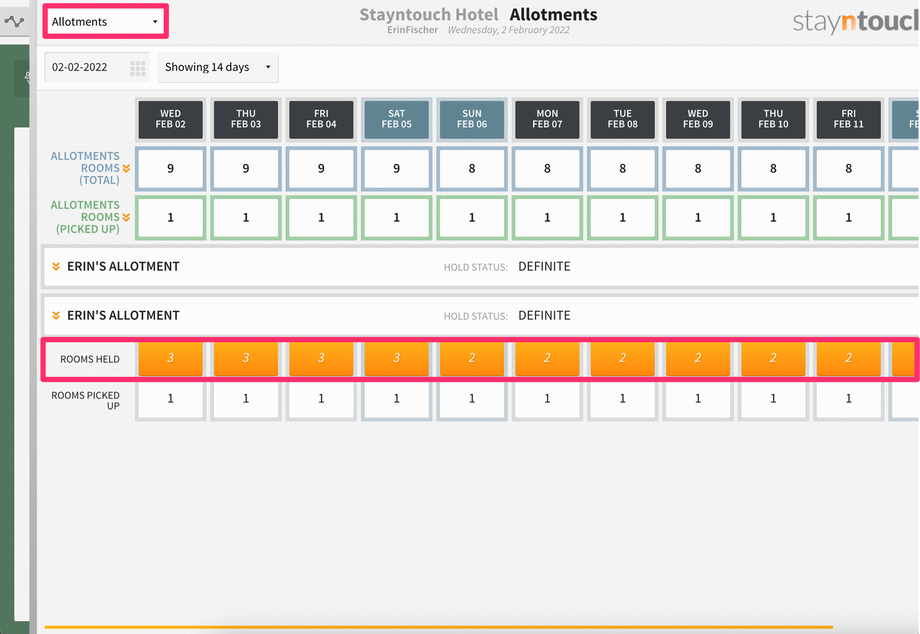Viewport: 920px width, 634px height.
Task: Click total allotment rooms cell for FEB 11
Action: point(849,169)
